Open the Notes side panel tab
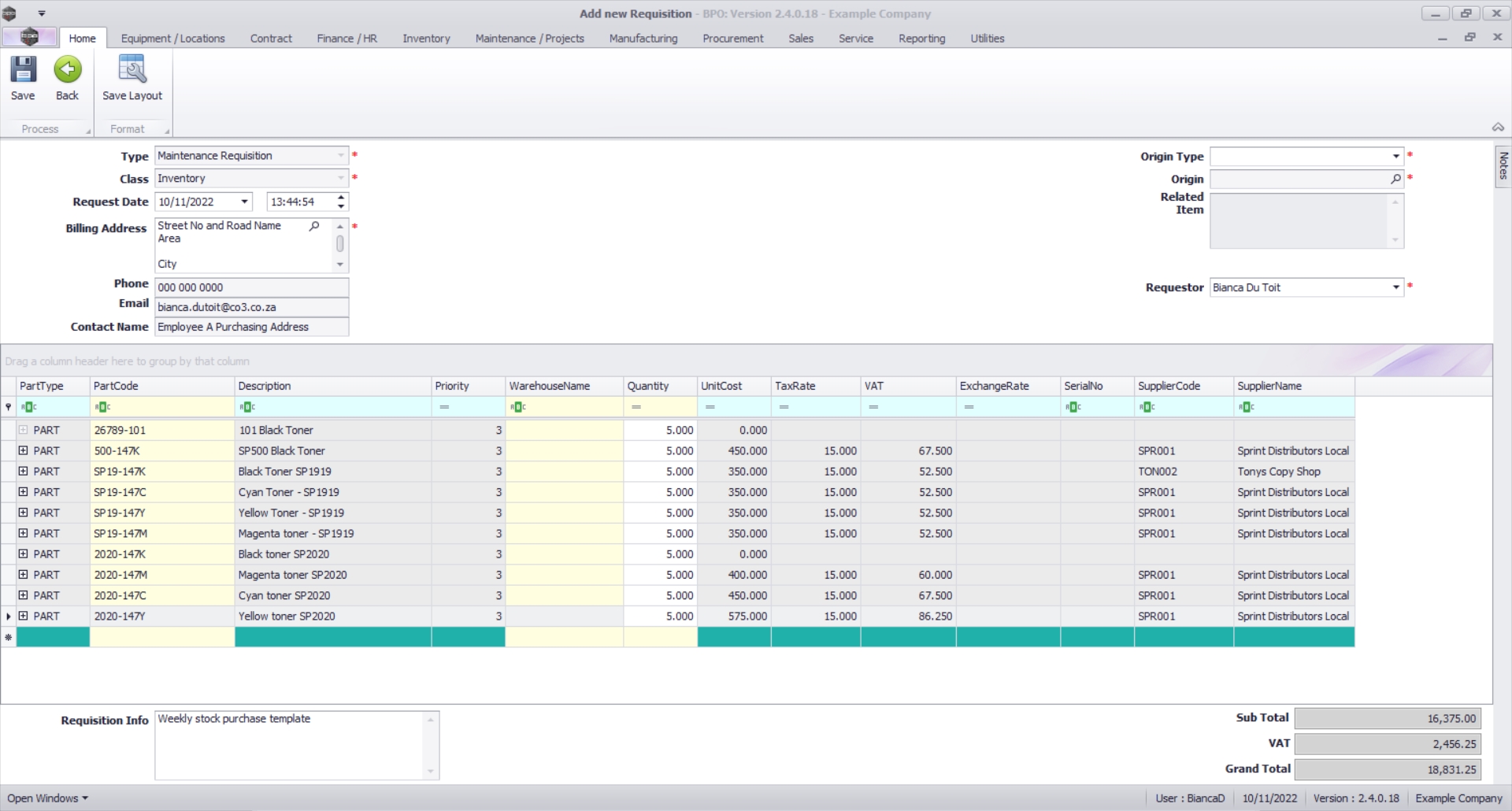 (1503, 166)
